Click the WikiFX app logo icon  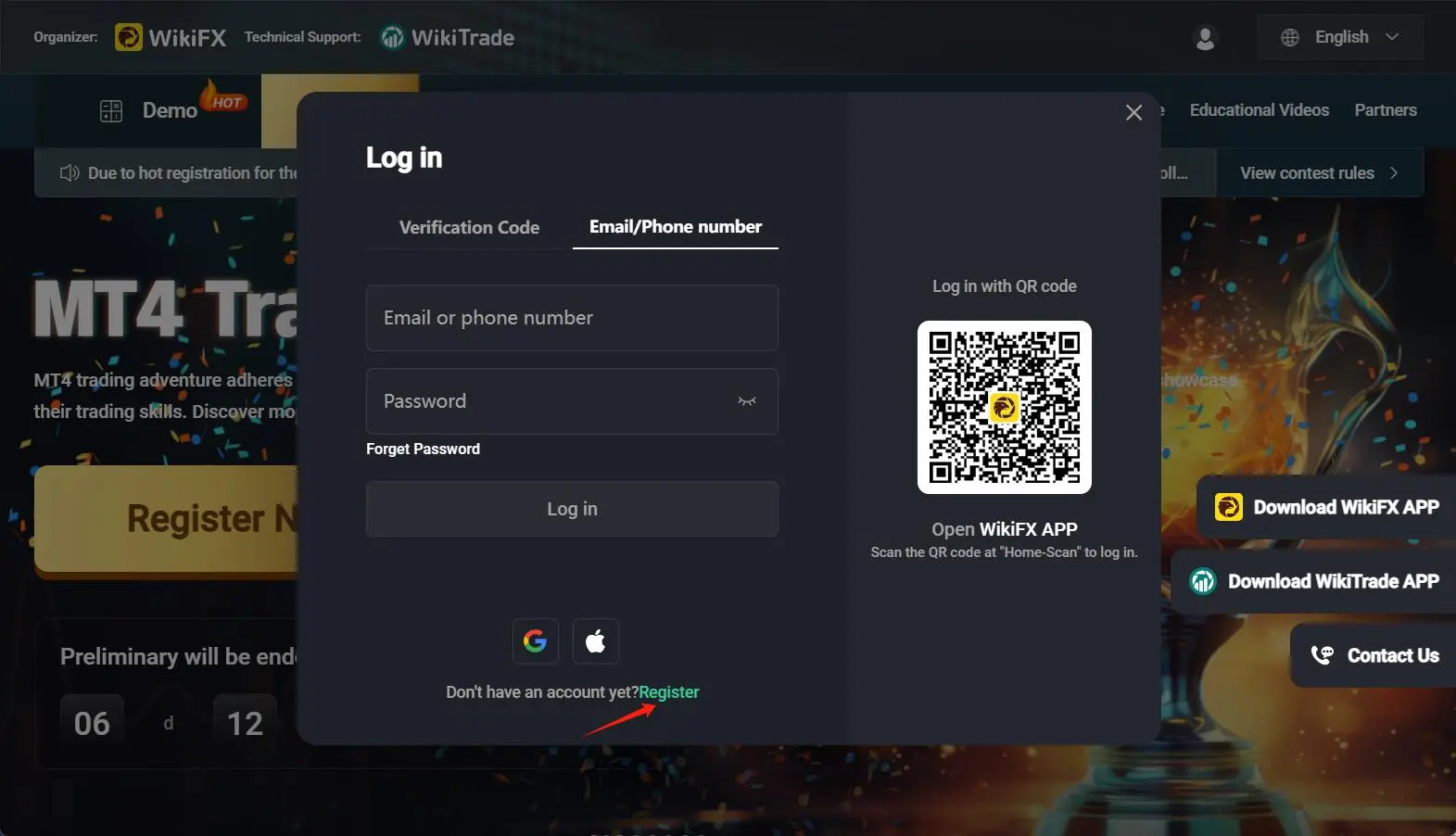[x=1229, y=507]
